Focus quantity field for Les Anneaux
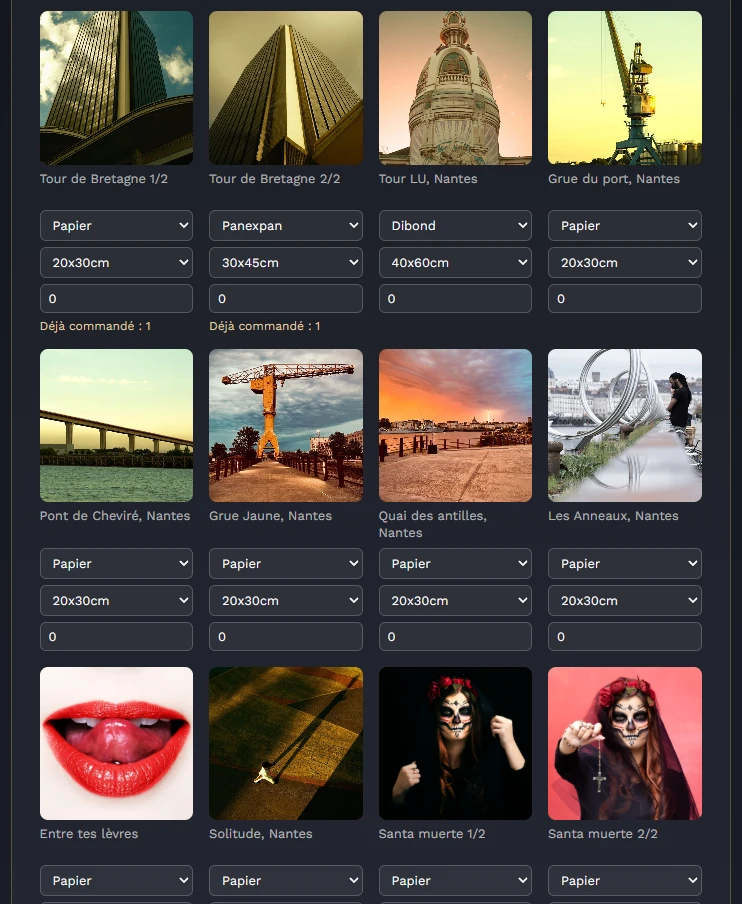The height and width of the screenshot is (904, 742). click(x=625, y=636)
